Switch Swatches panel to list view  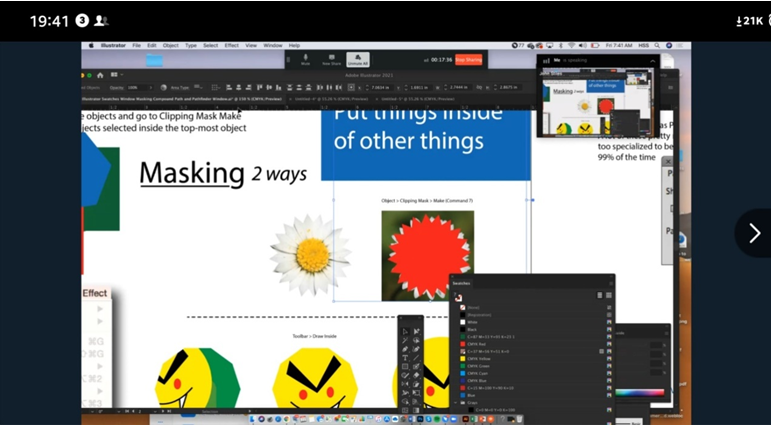coord(598,295)
